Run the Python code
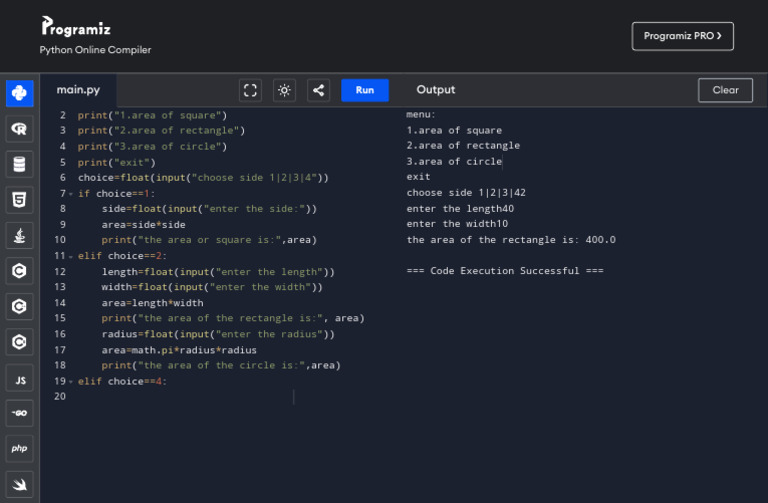 (365, 90)
